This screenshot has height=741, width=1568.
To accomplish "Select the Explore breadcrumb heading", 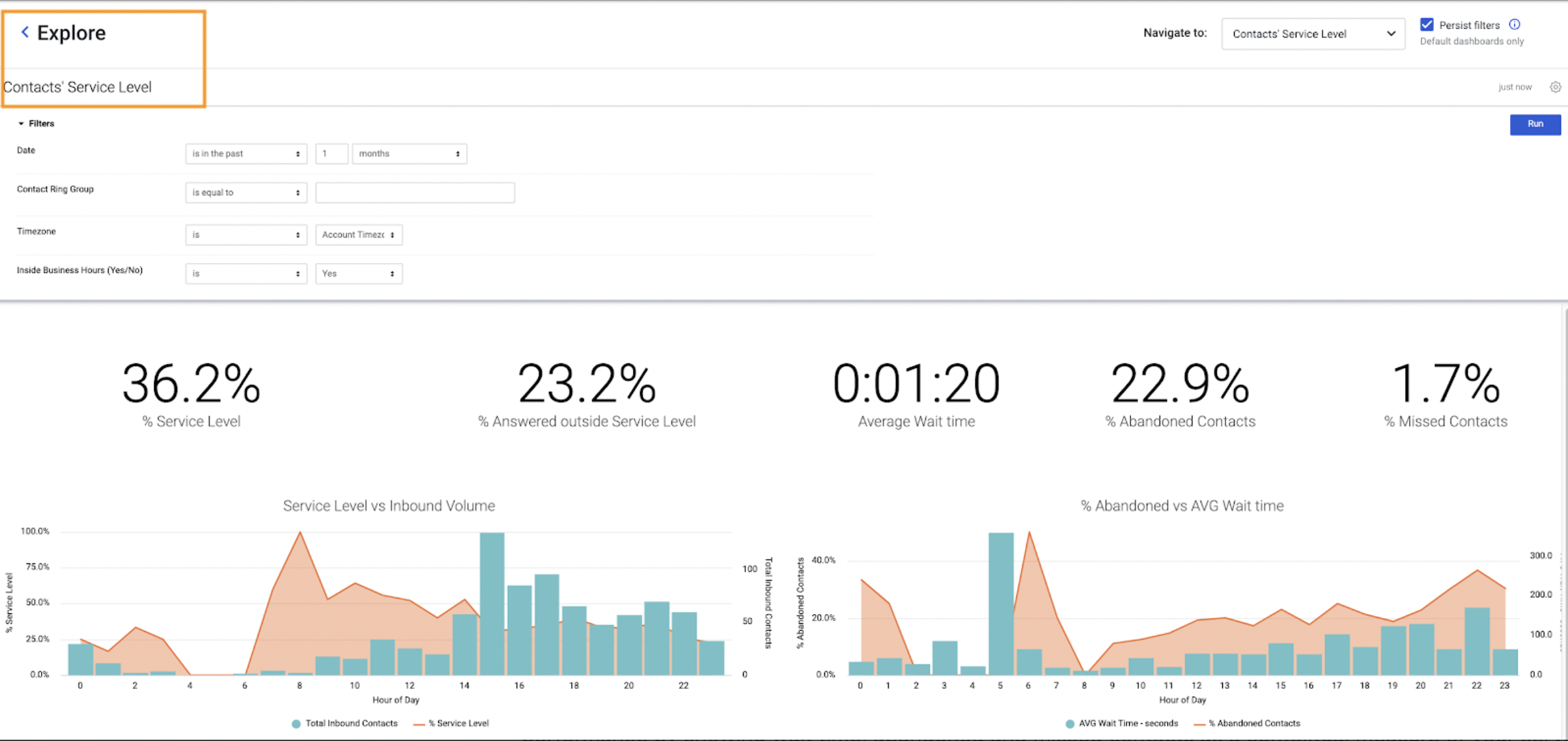I will click(x=72, y=32).
